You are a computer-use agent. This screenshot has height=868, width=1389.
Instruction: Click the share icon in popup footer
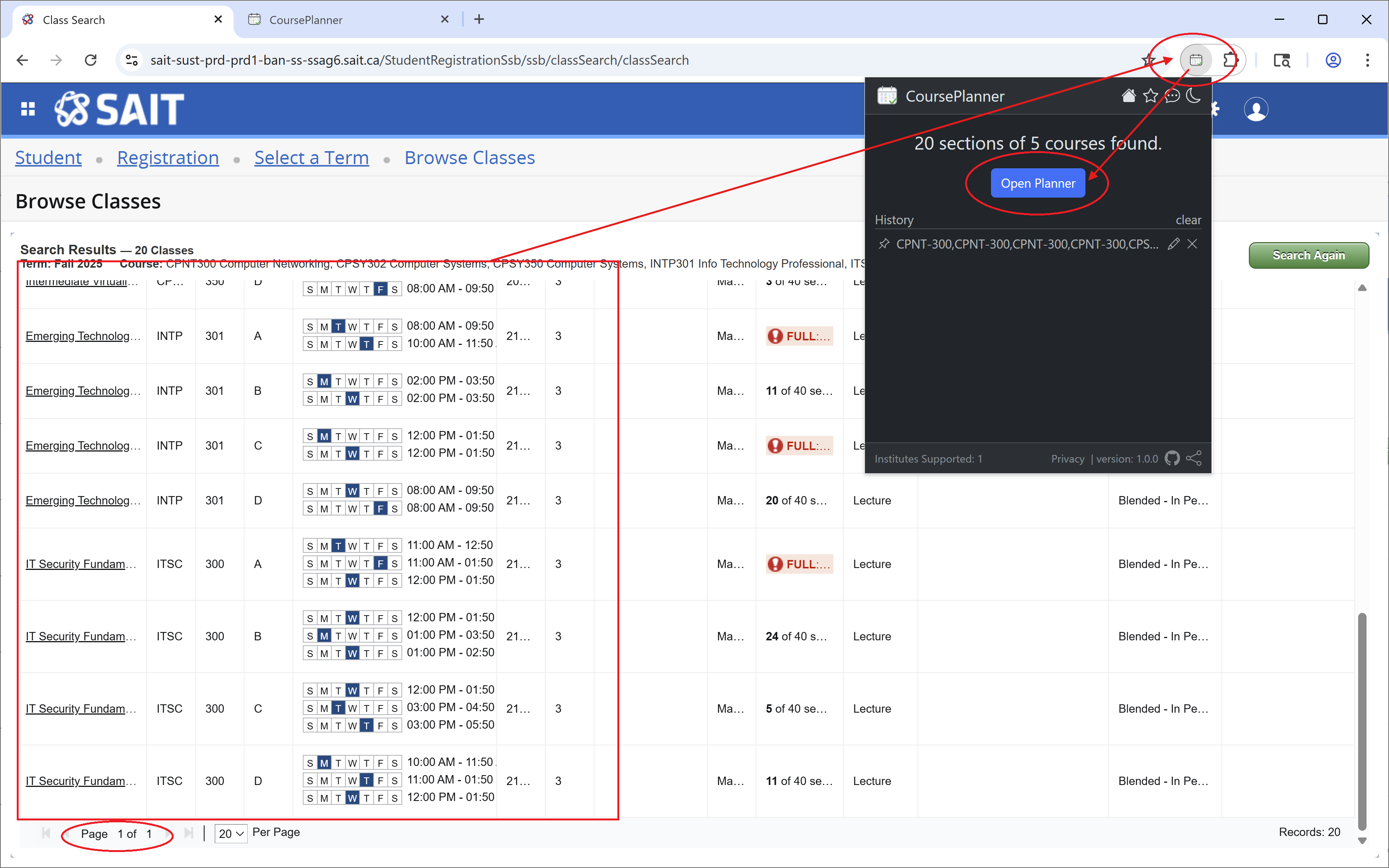pos(1194,459)
